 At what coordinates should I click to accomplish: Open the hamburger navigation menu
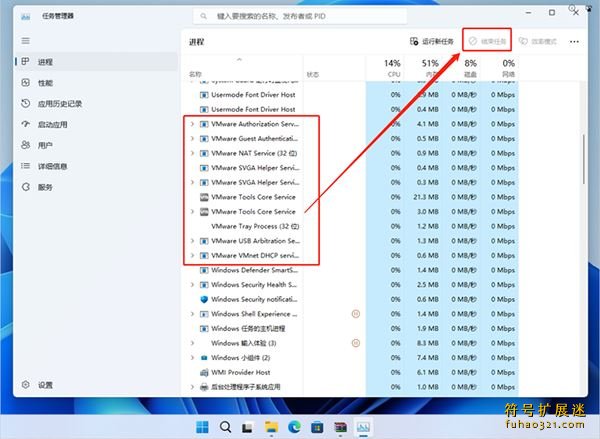click(26, 41)
